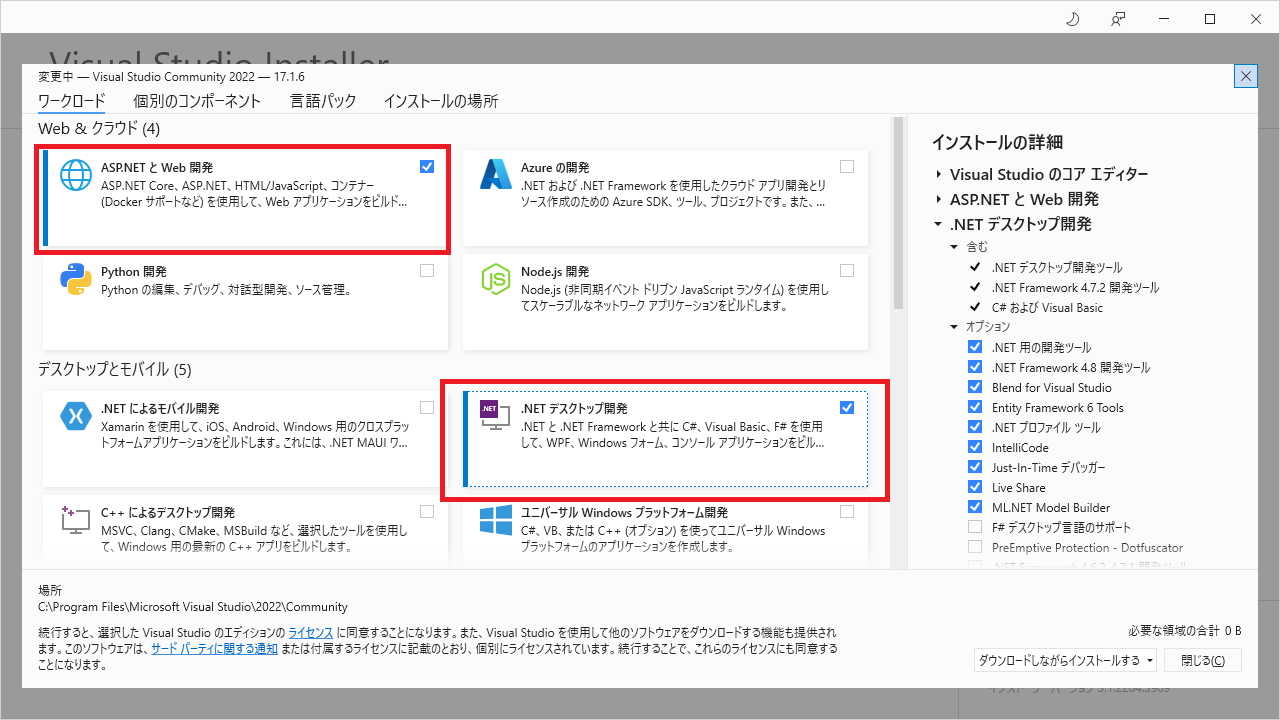Click デスクトップとモバイル (5) heading
This screenshot has width=1280, height=720.
tap(114, 369)
